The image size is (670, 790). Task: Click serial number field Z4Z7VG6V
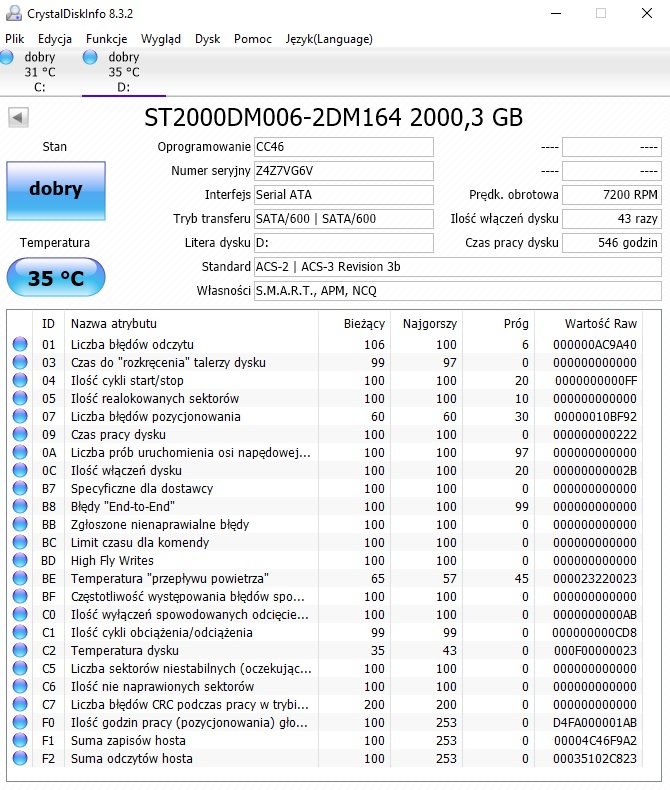click(x=344, y=171)
